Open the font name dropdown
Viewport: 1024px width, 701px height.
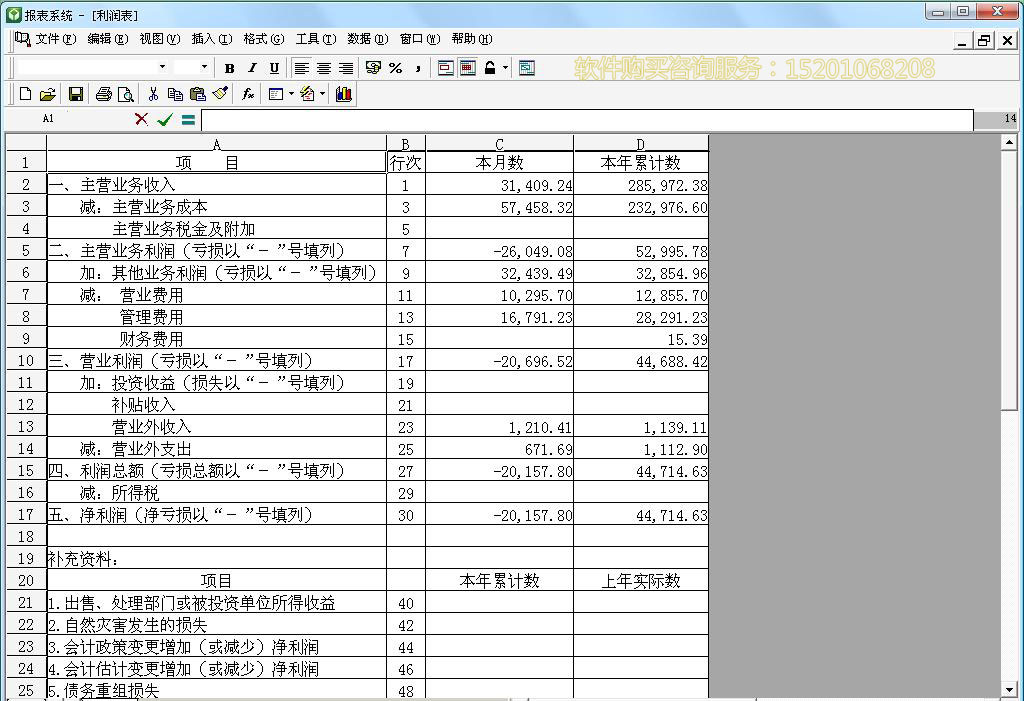pyautogui.click(x=163, y=68)
